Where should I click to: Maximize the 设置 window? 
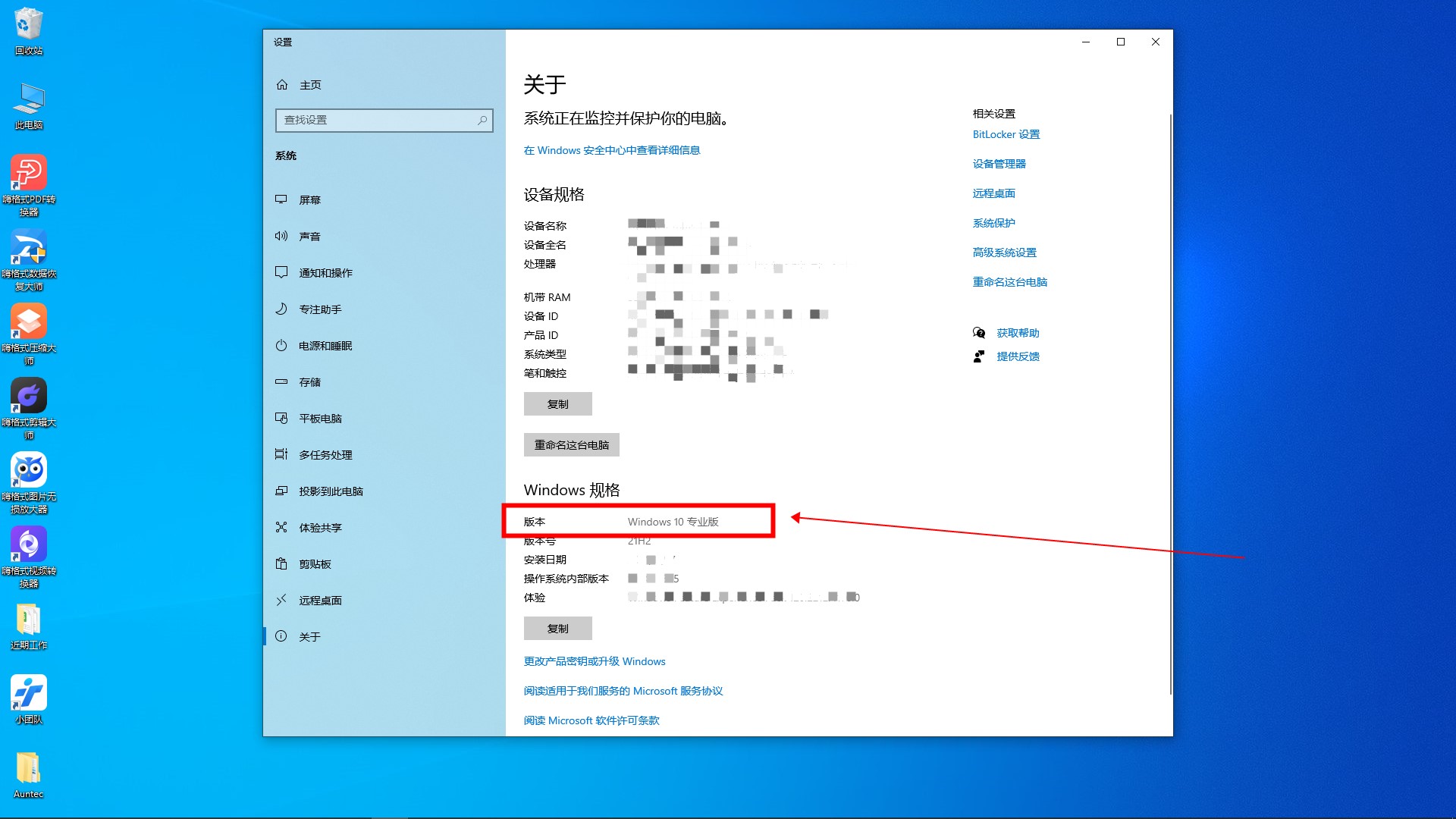(1121, 42)
